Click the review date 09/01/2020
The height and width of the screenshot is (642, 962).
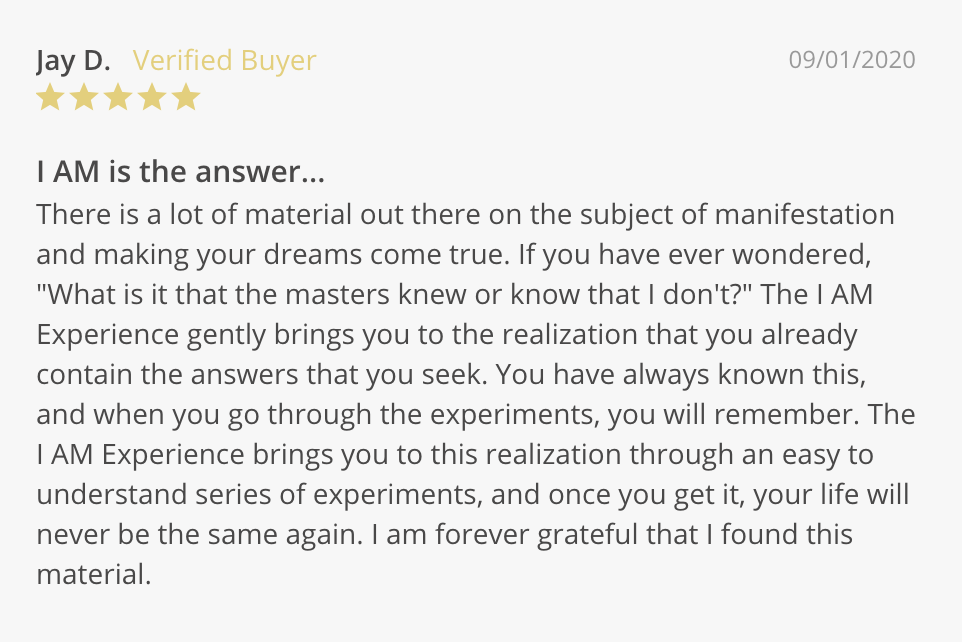851,60
